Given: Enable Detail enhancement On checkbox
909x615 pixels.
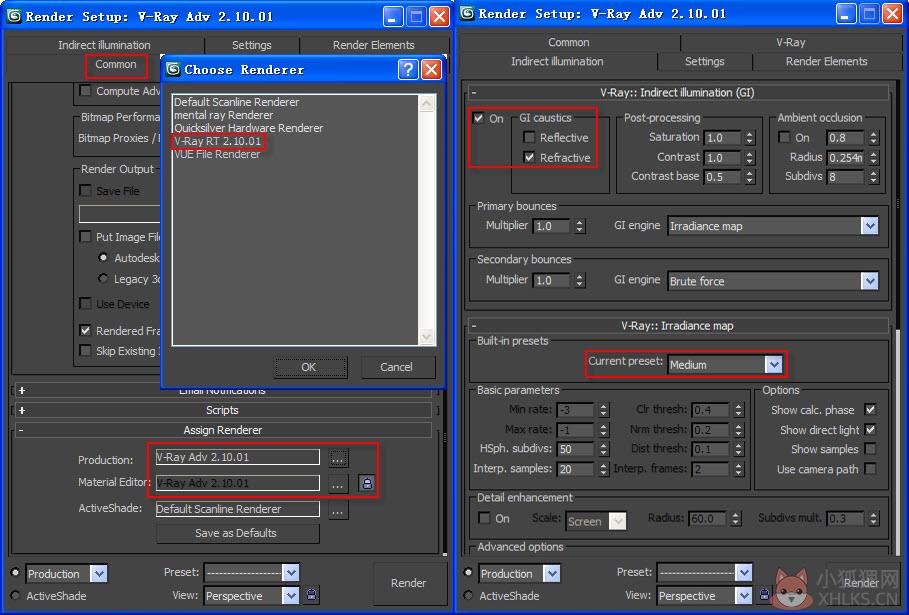Looking at the screenshot, I should (484, 518).
